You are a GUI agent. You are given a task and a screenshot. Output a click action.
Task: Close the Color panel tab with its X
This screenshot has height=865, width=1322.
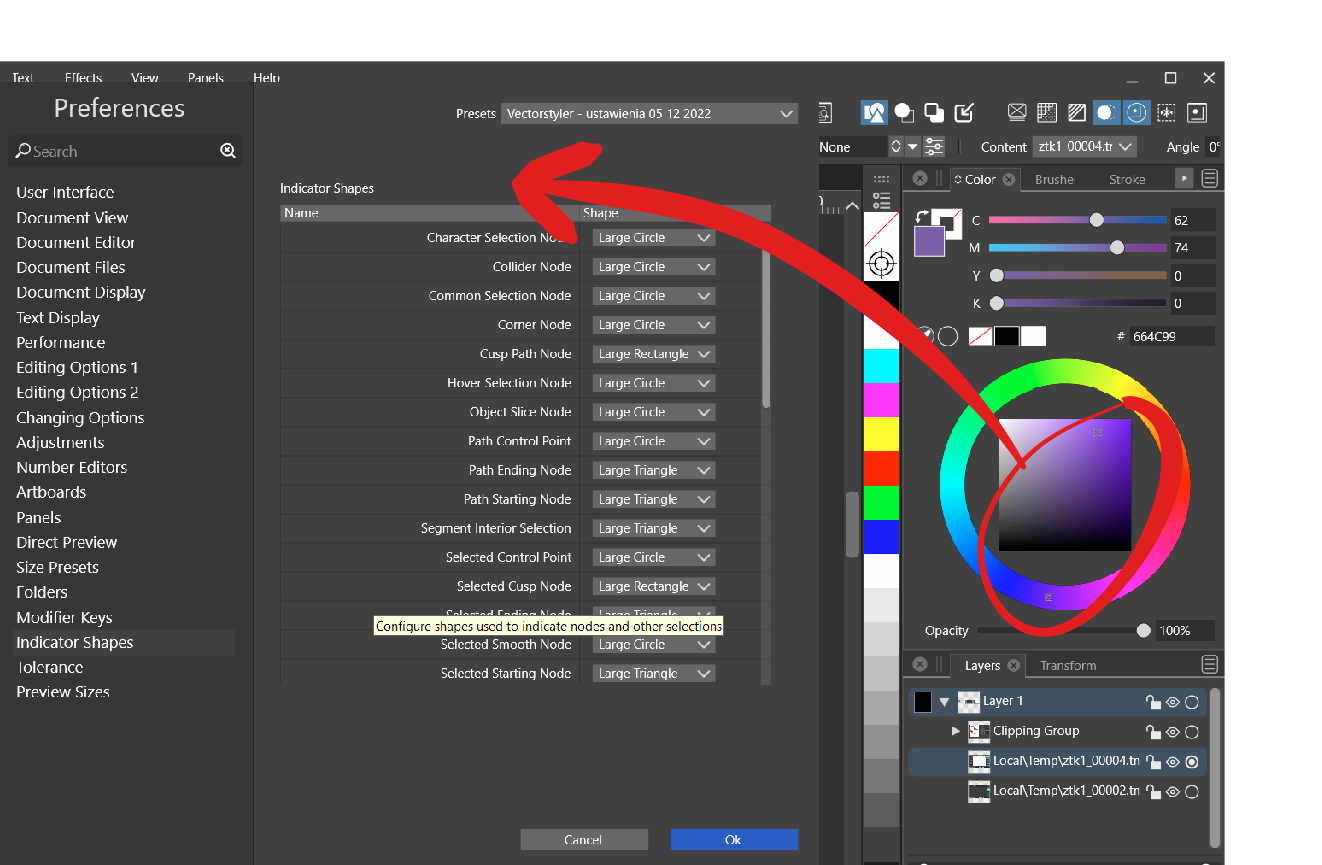(x=1009, y=179)
